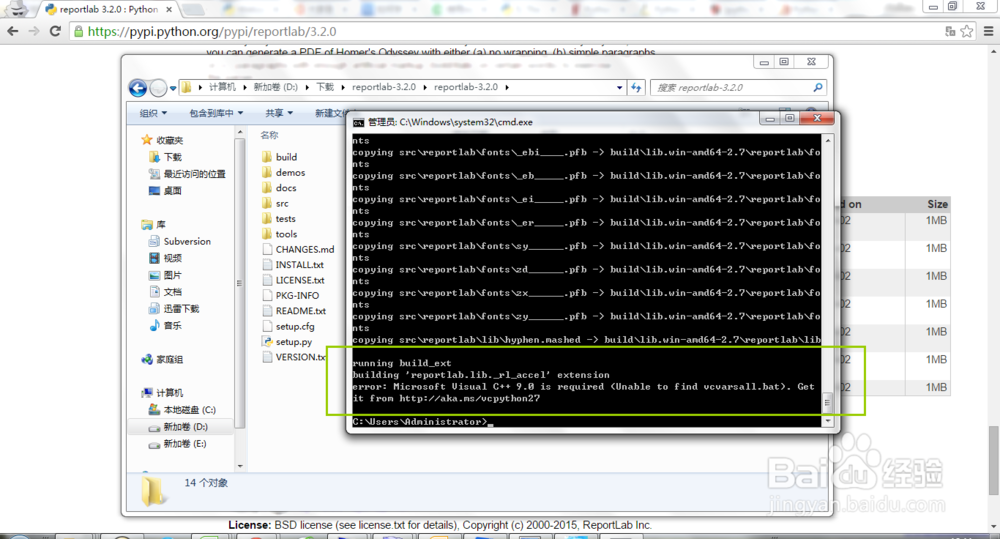The height and width of the screenshot is (539, 1000).
Task: Select 新加卷 (D:) in navigation pane
Action: click(185, 427)
